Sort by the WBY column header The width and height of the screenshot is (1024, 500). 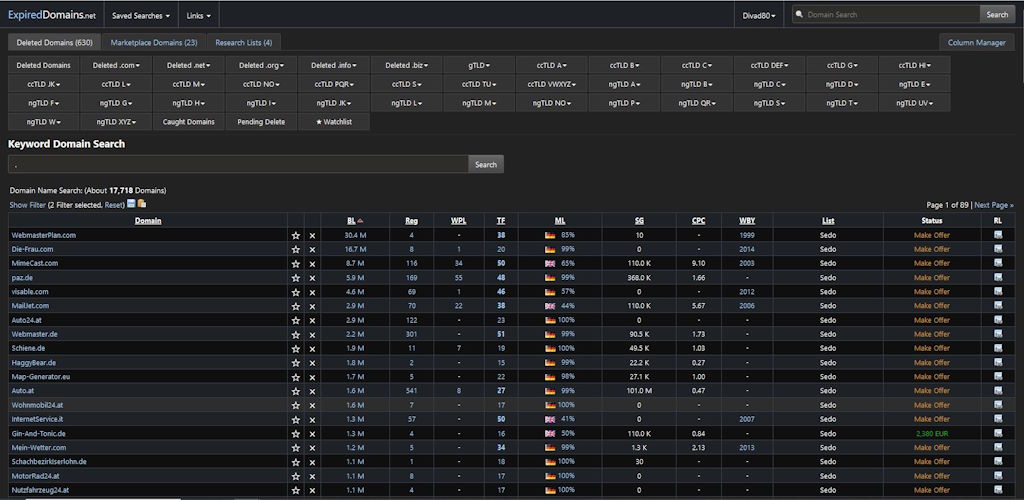coord(747,221)
